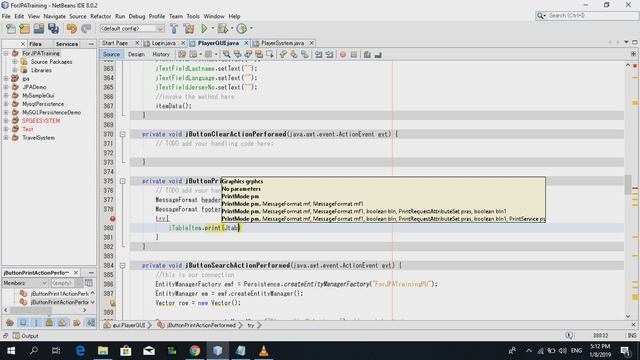Click the Comment code editor icon
This screenshot has width=640, height=360.
(367, 54)
